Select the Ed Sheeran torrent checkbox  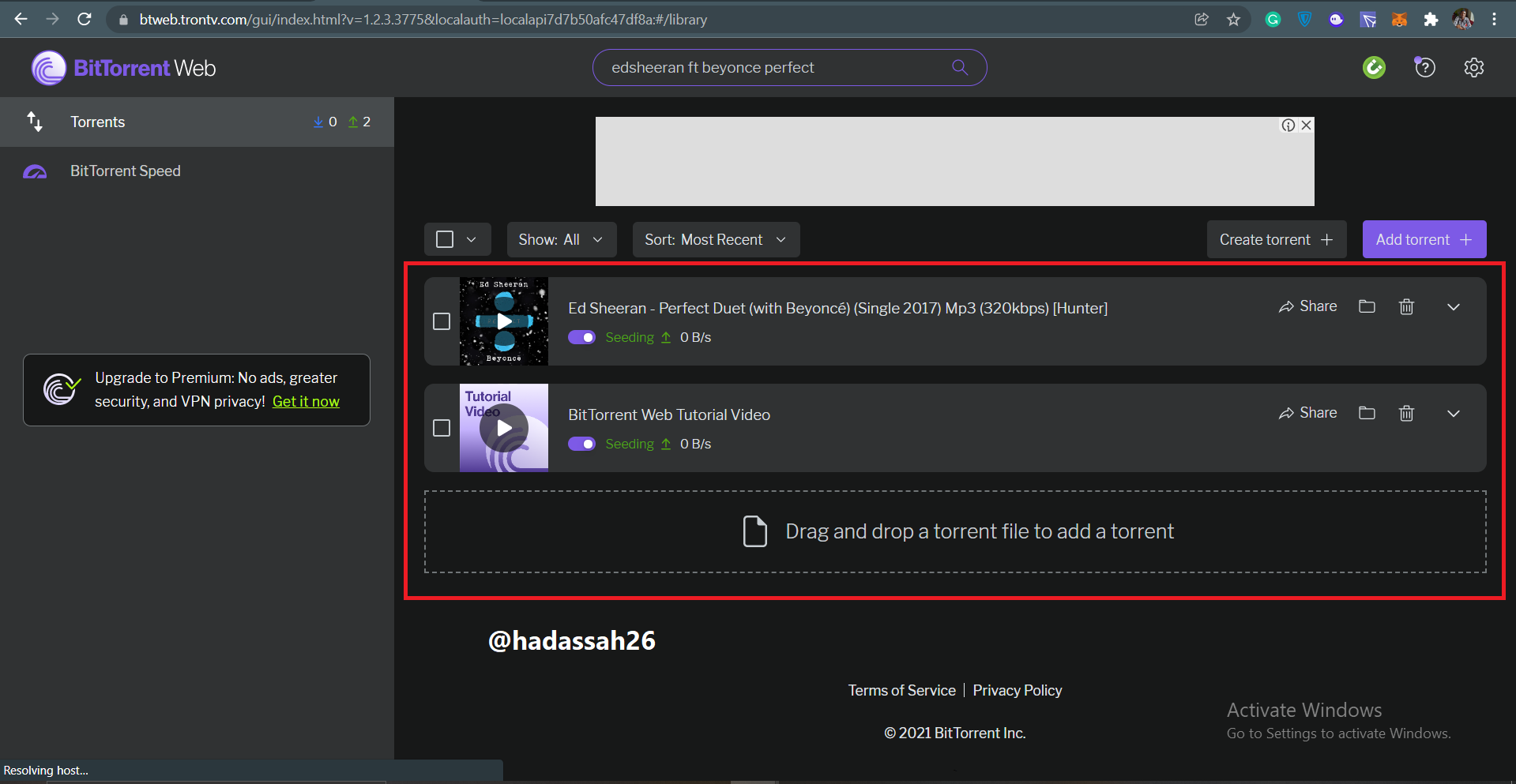click(442, 321)
